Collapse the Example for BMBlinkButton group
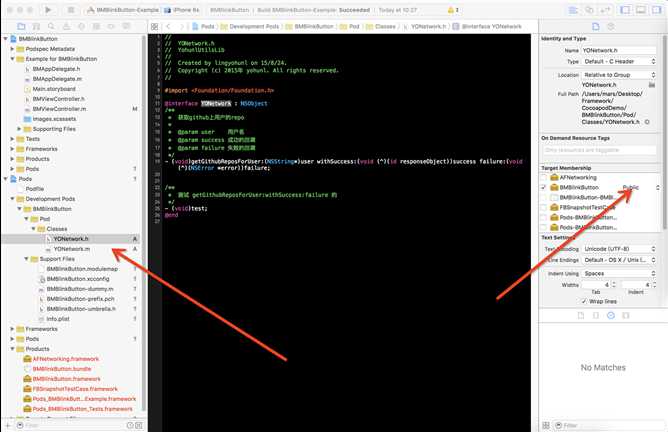The width and height of the screenshot is (668, 432). [12, 59]
